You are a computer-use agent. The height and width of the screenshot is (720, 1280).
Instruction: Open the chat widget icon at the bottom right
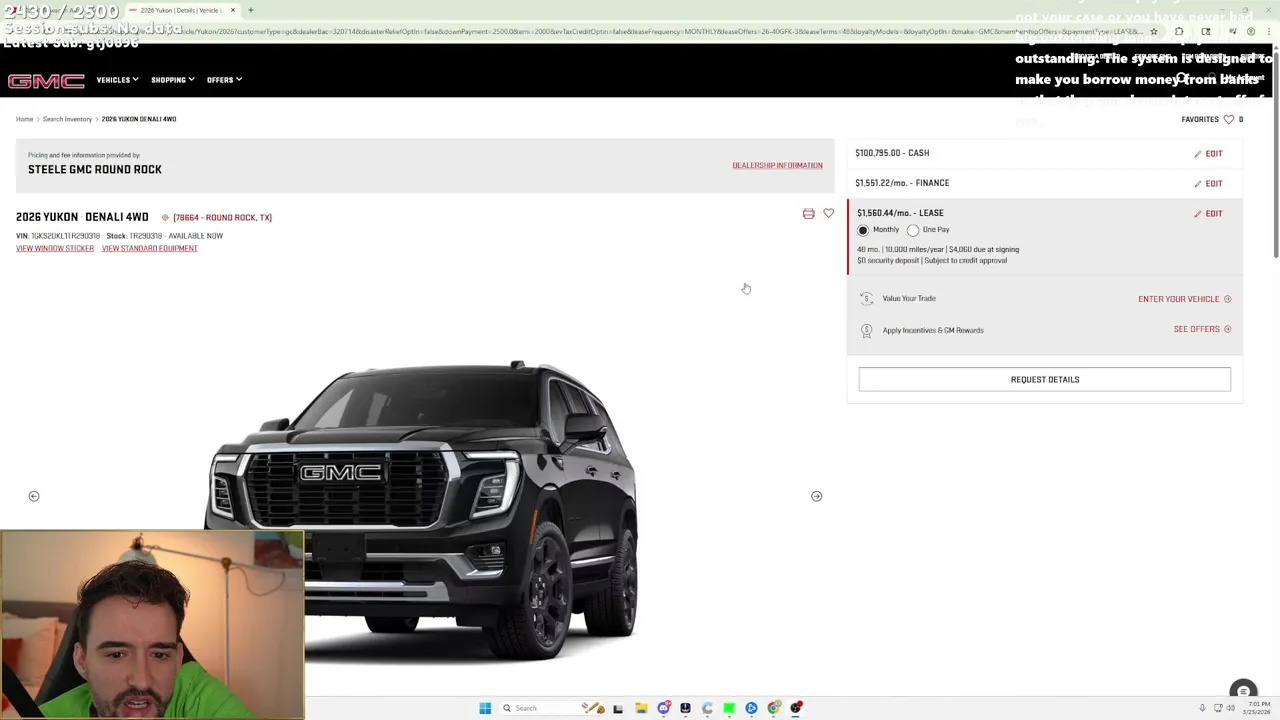(x=1243, y=691)
